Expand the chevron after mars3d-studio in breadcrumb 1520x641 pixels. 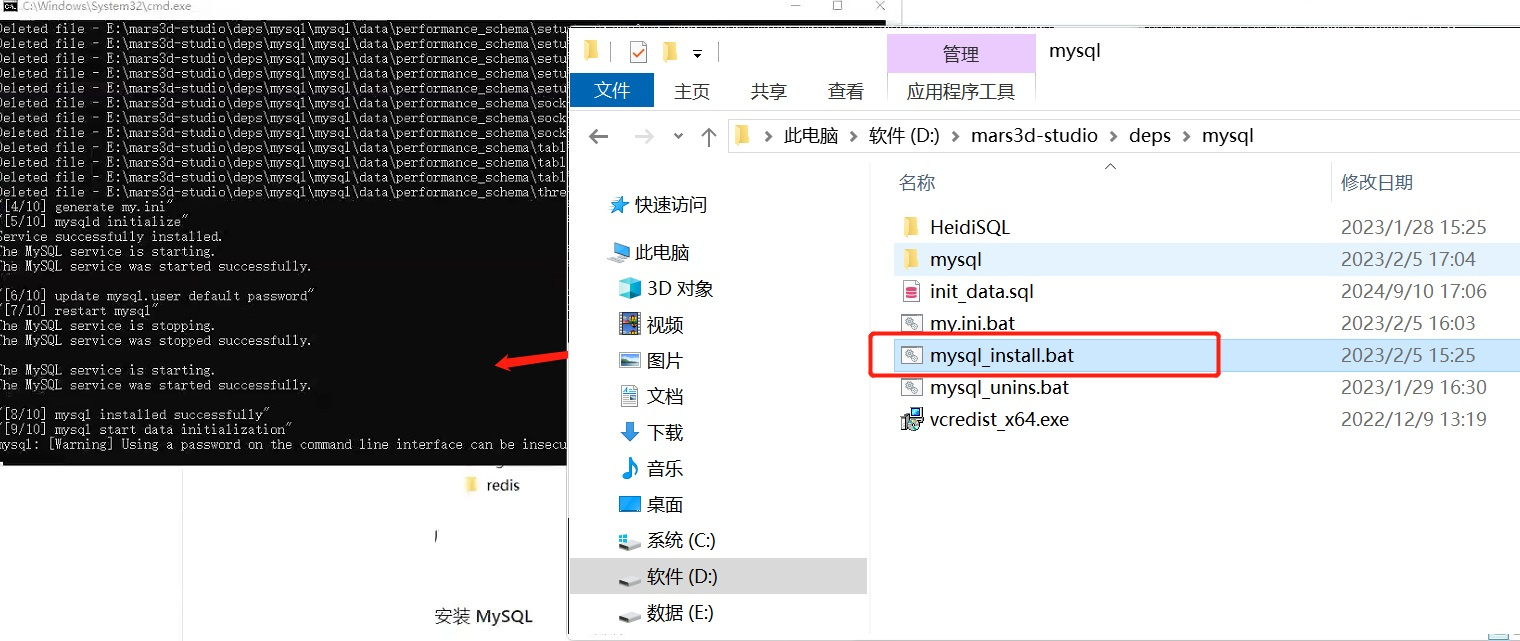tap(1113, 136)
